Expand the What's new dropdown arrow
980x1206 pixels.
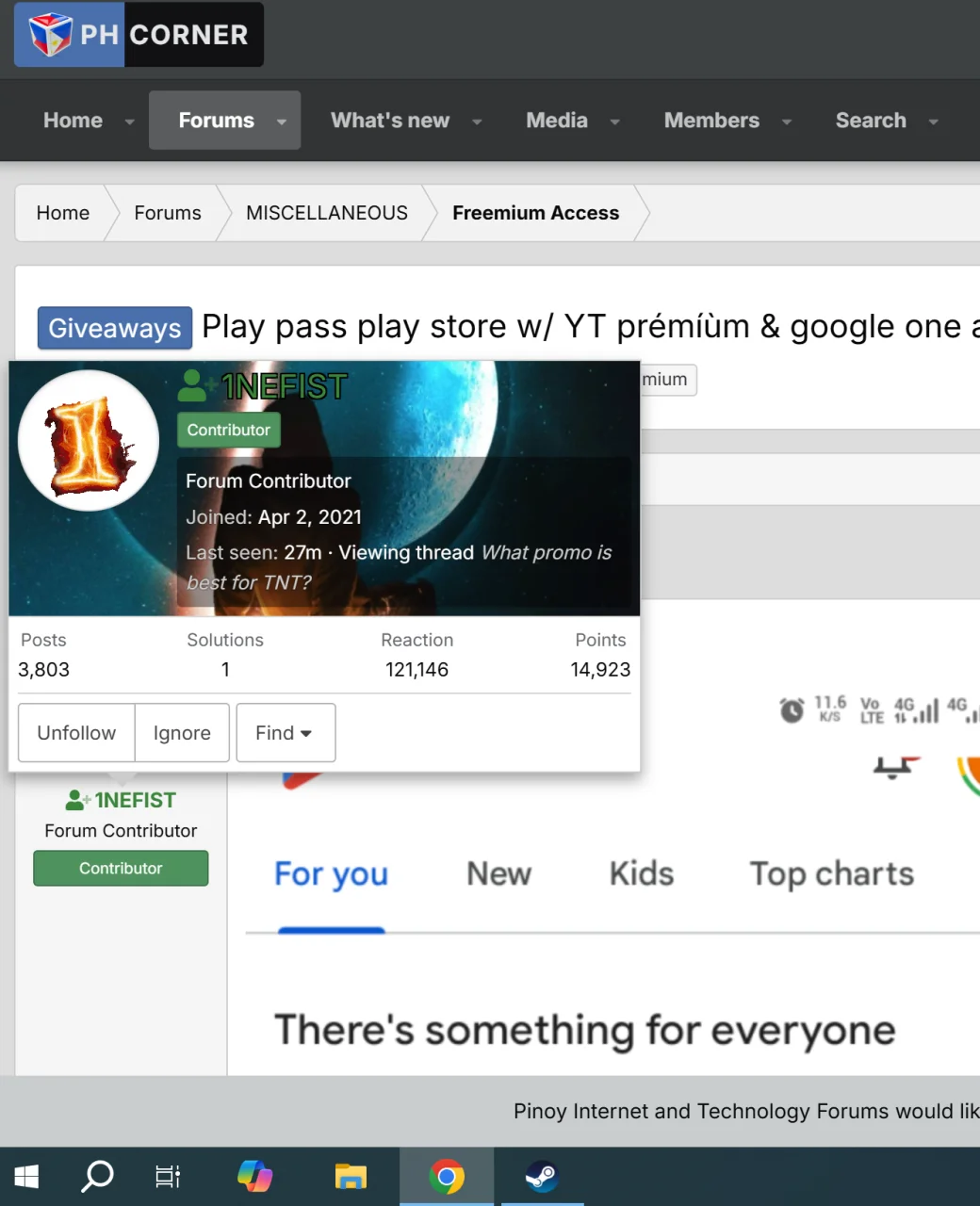click(477, 122)
